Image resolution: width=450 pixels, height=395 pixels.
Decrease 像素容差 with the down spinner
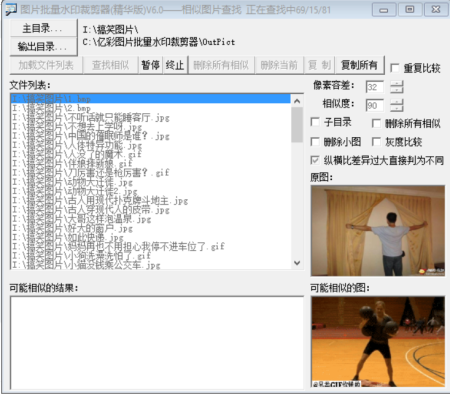[x=397, y=90]
